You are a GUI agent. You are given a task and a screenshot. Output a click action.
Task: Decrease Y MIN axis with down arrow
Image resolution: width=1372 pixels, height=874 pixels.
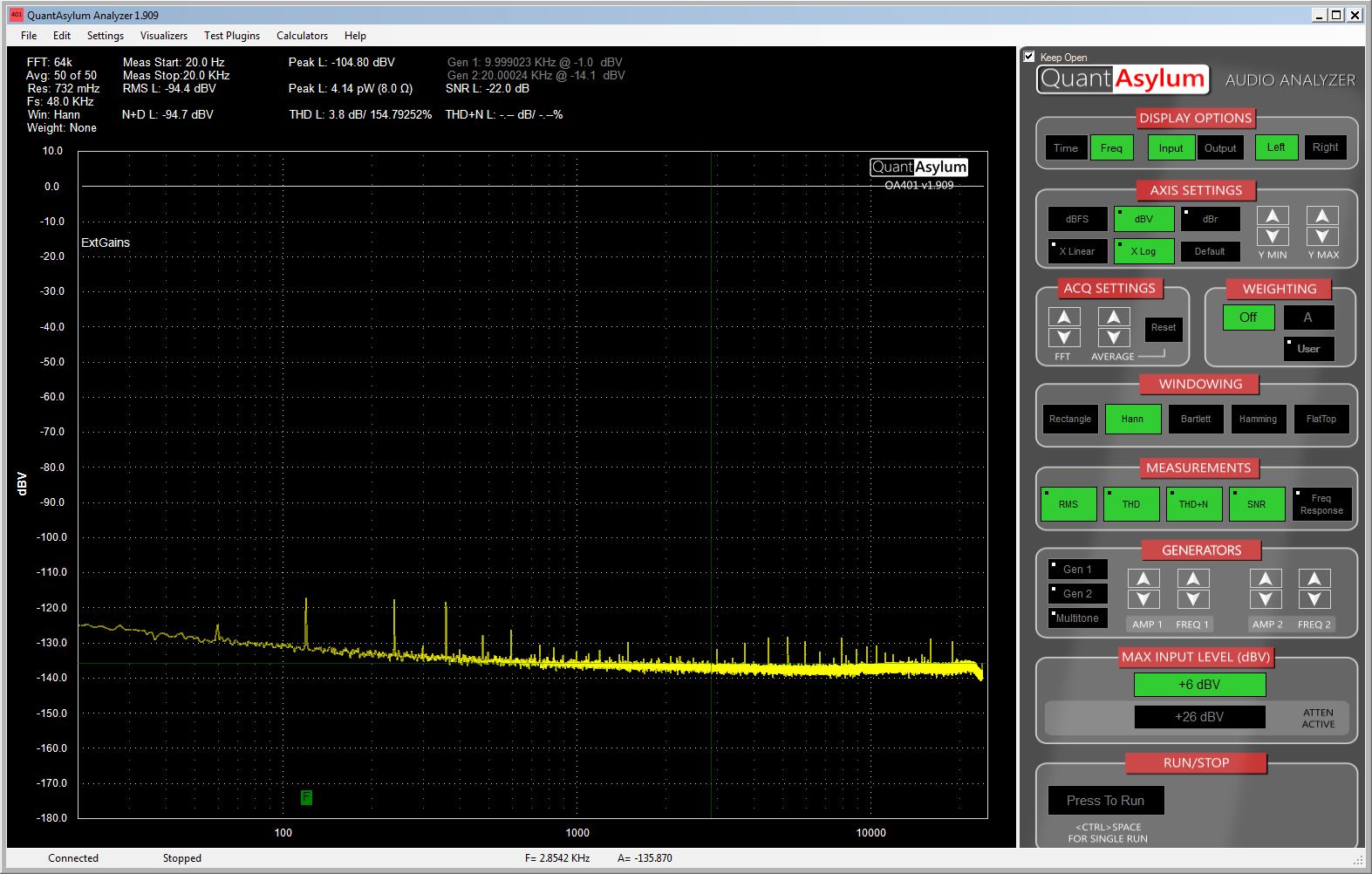pyautogui.click(x=1273, y=236)
